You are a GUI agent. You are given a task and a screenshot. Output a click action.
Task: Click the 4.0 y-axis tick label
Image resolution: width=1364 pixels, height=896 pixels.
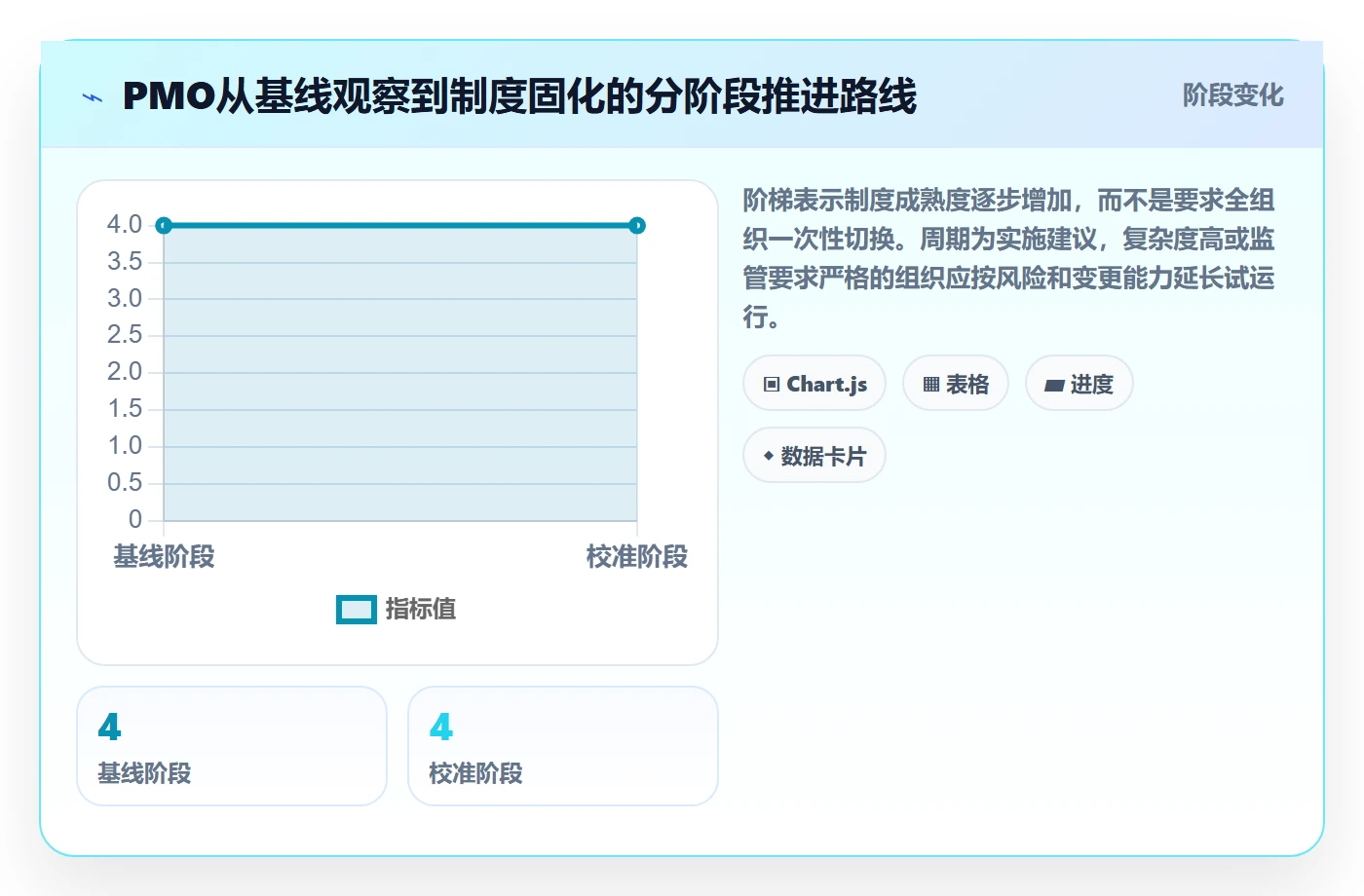click(125, 225)
